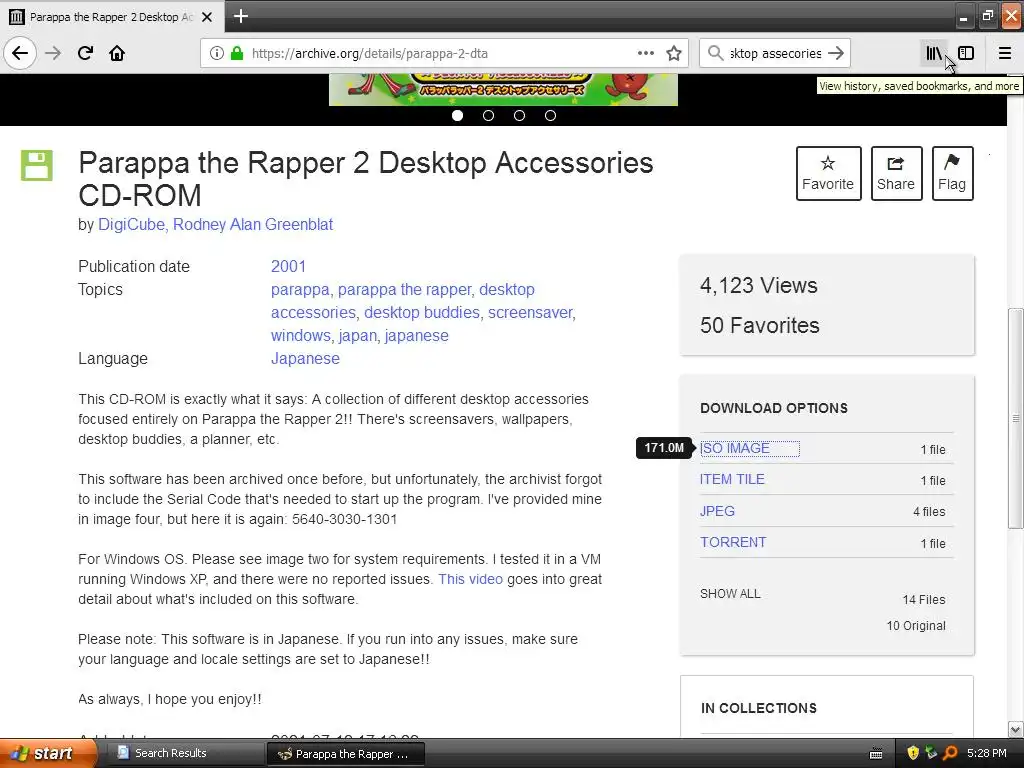Go to the Home page icon

(117, 53)
